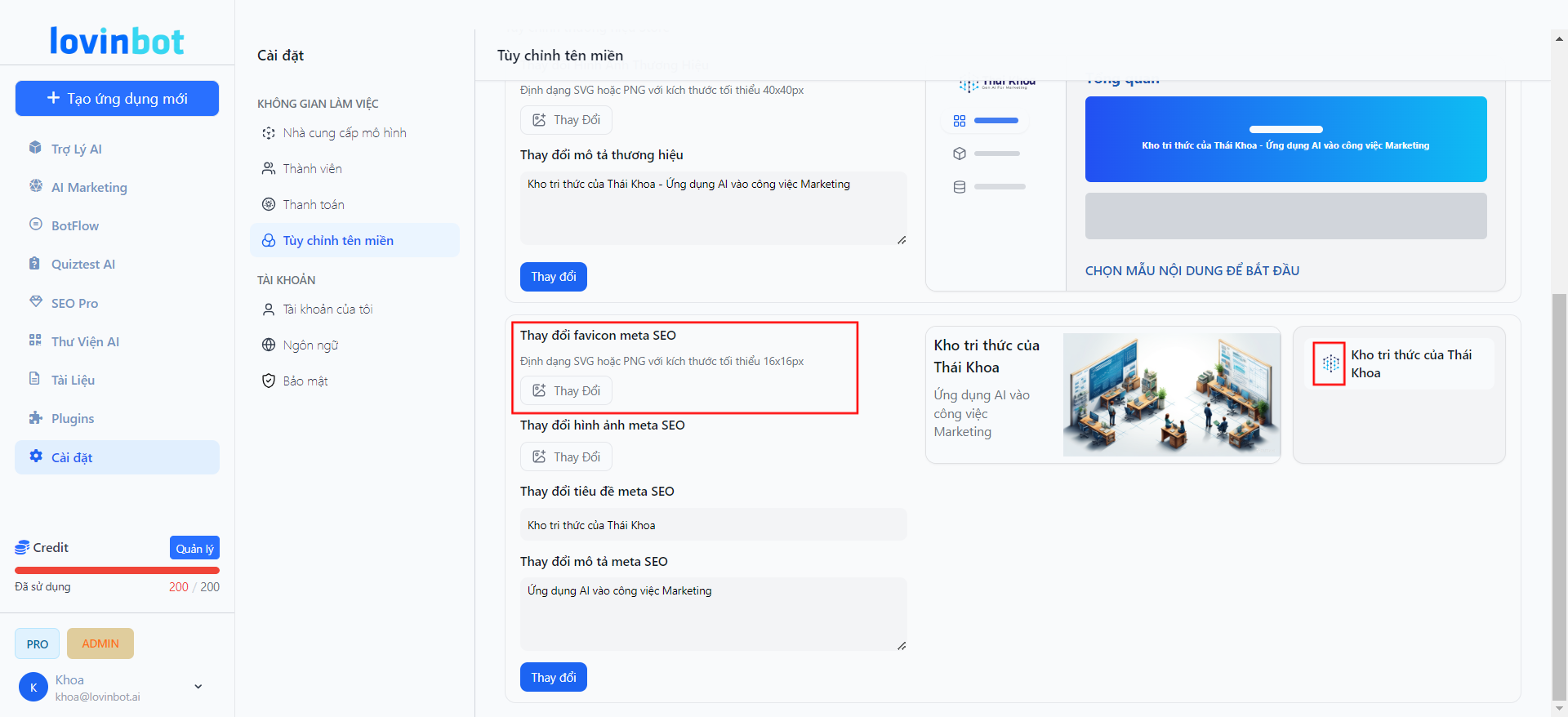Click the SEO Pro diamond icon

tap(35, 302)
